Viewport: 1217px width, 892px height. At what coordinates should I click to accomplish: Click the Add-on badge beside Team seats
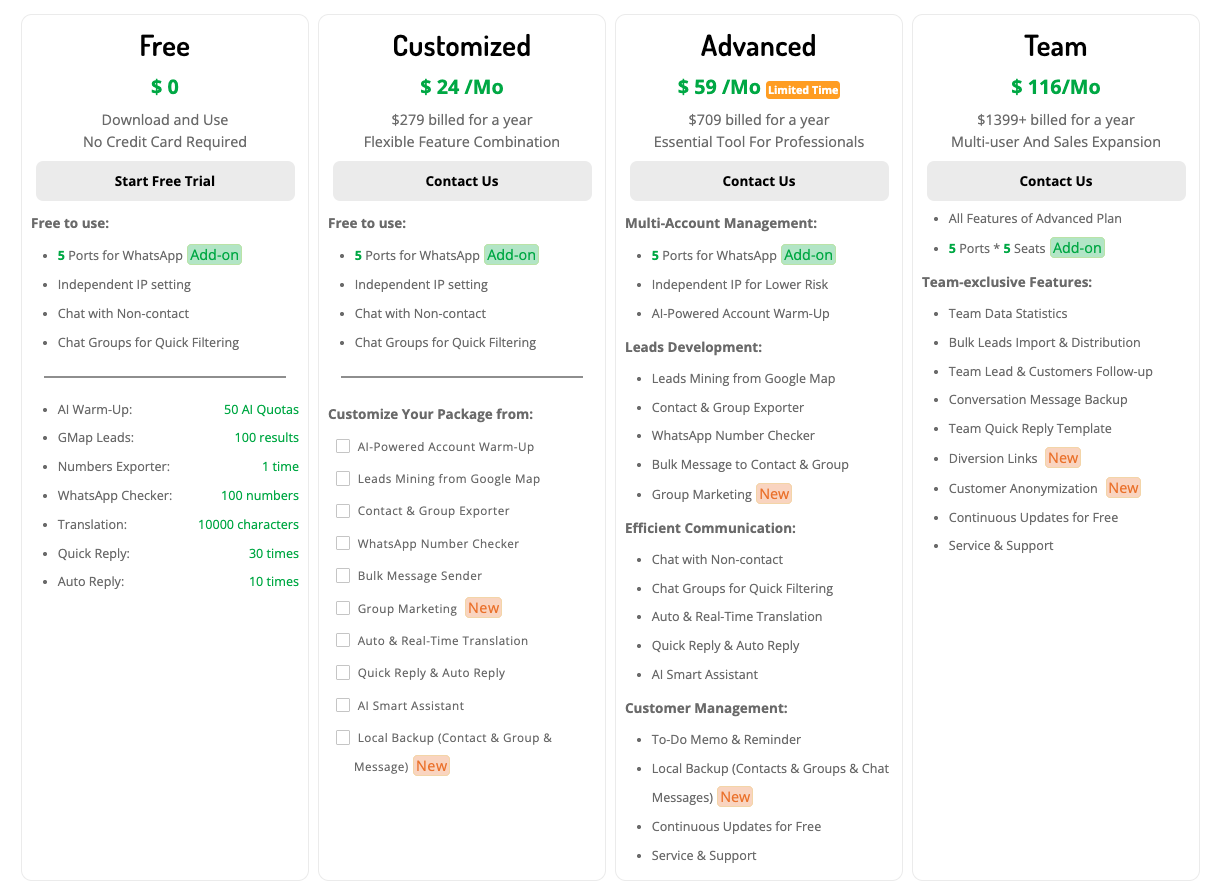(1077, 248)
